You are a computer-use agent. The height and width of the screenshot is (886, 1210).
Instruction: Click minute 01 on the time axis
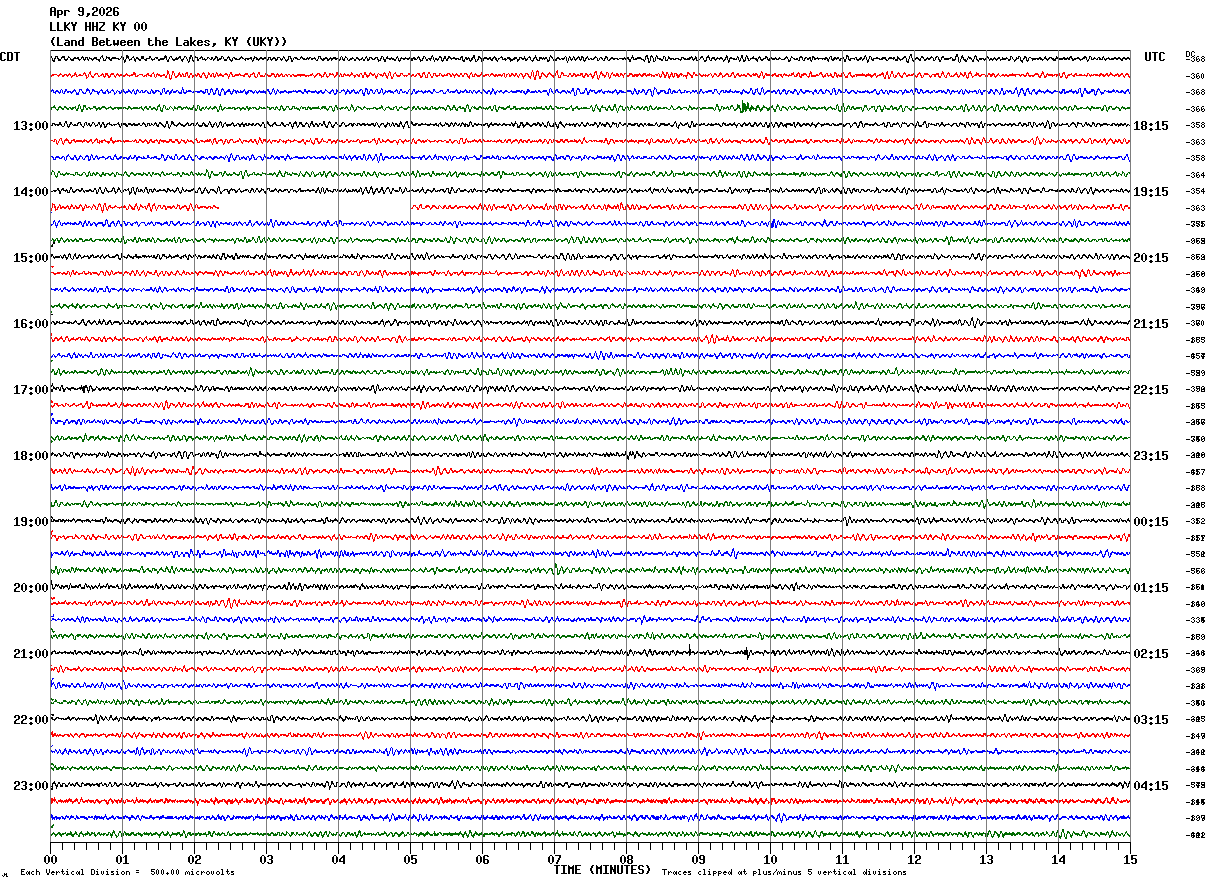coord(122,859)
